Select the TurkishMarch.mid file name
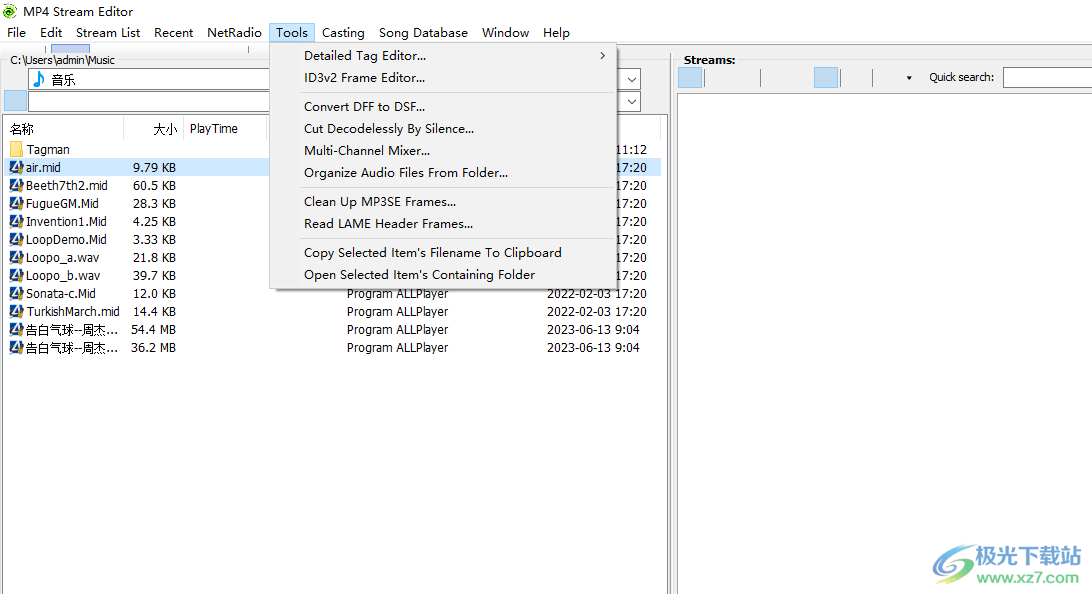 [x=73, y=311]
